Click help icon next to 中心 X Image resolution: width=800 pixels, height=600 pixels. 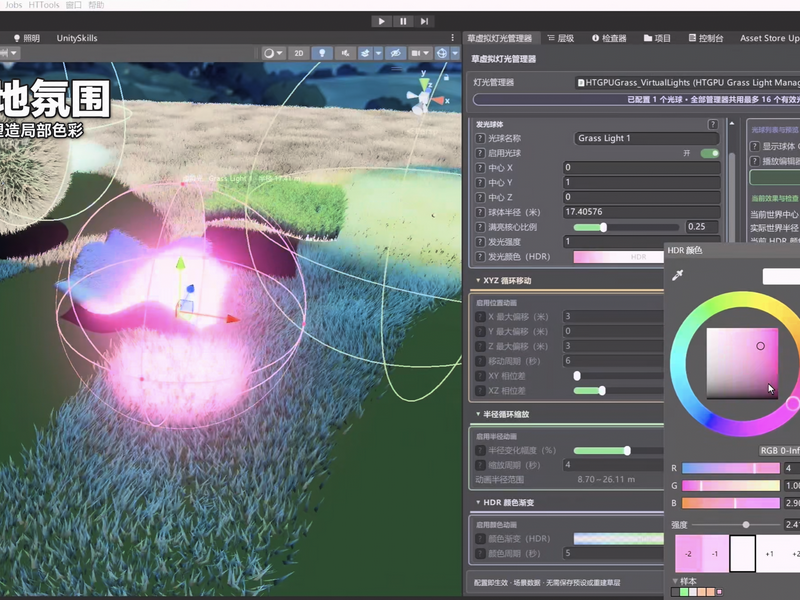480,168
